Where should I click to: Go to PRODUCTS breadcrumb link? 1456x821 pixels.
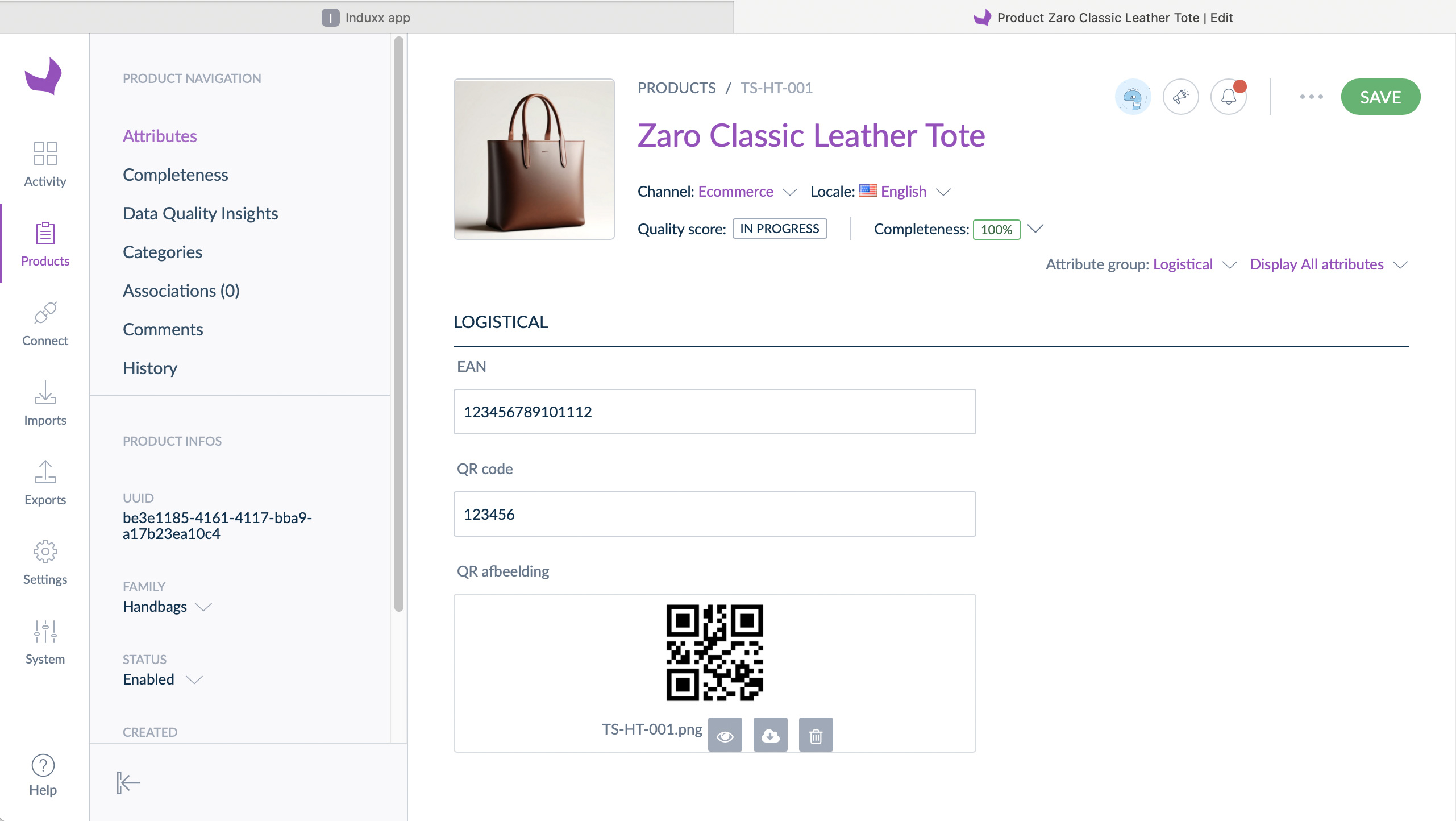point(676,88)
